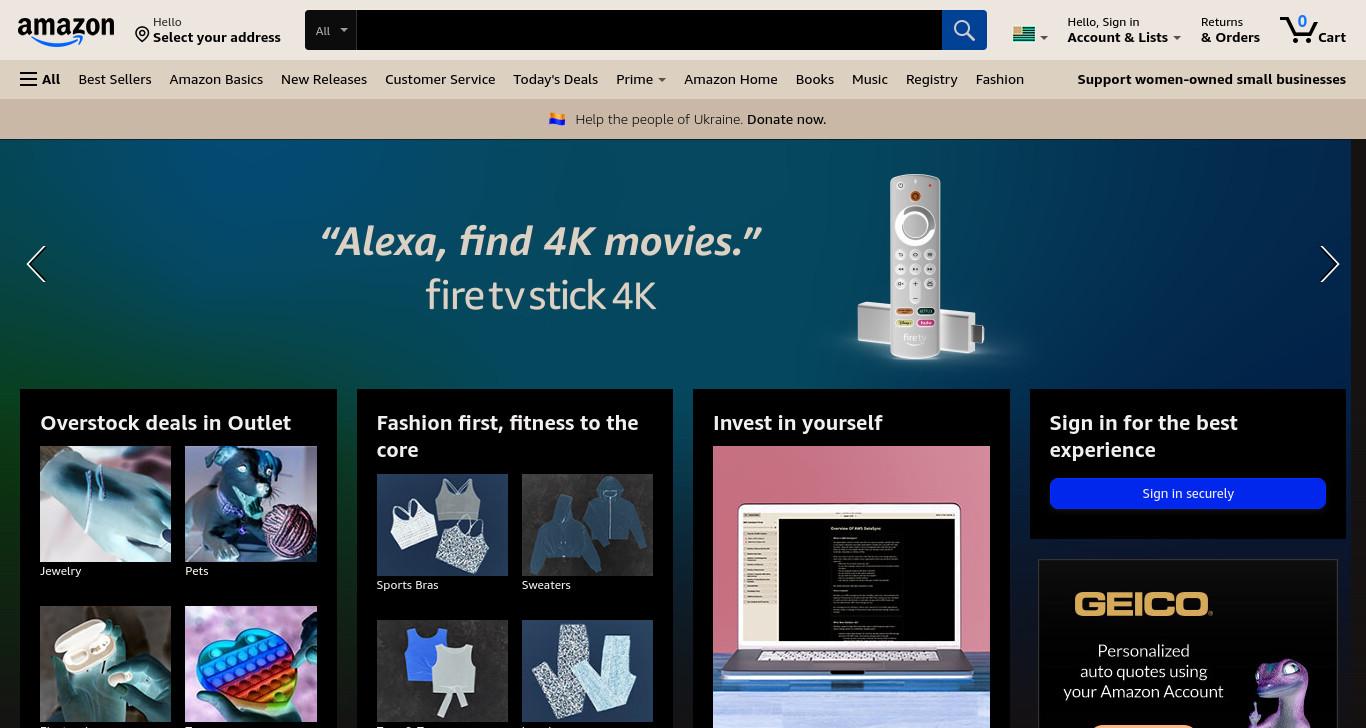The image size is (1366, 728).
Task: Go to Music
Action: point(870,79)
